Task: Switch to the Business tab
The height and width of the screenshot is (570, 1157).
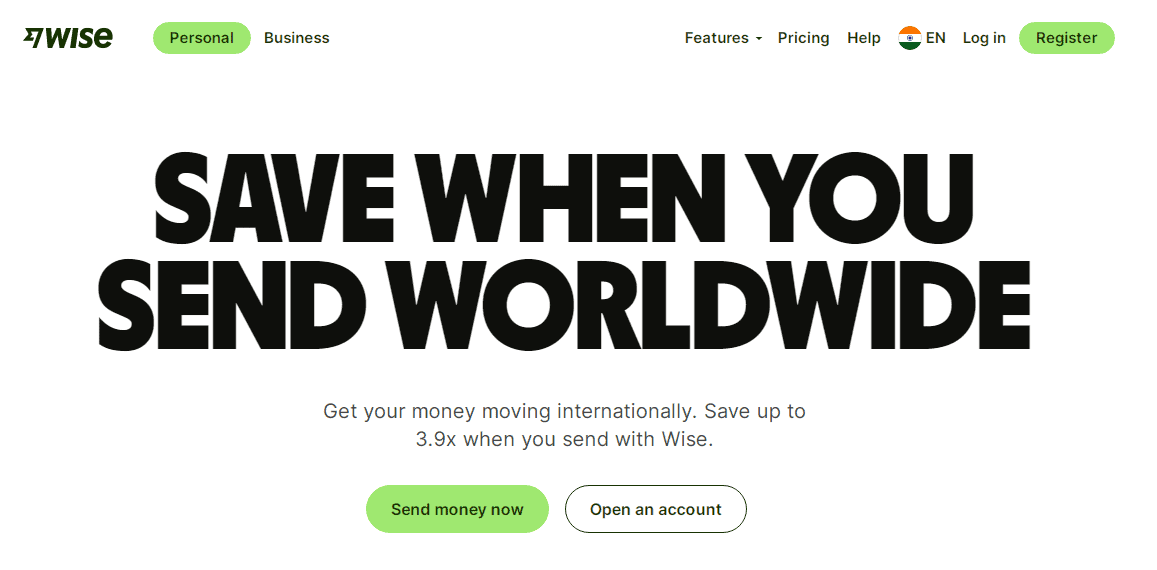Action: (x=297, y=38)
